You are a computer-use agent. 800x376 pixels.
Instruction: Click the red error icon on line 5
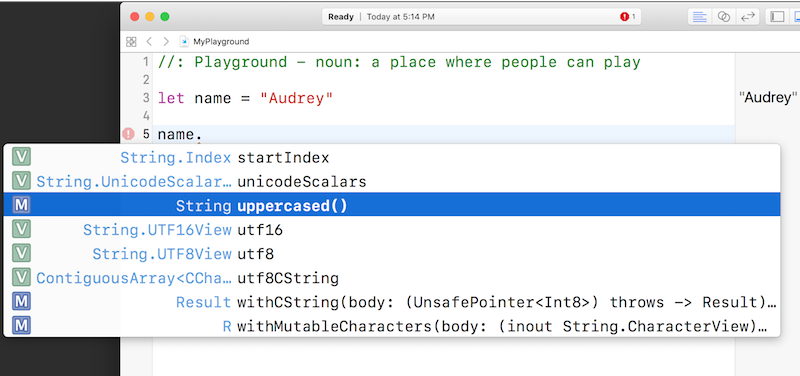pos(128,134)
